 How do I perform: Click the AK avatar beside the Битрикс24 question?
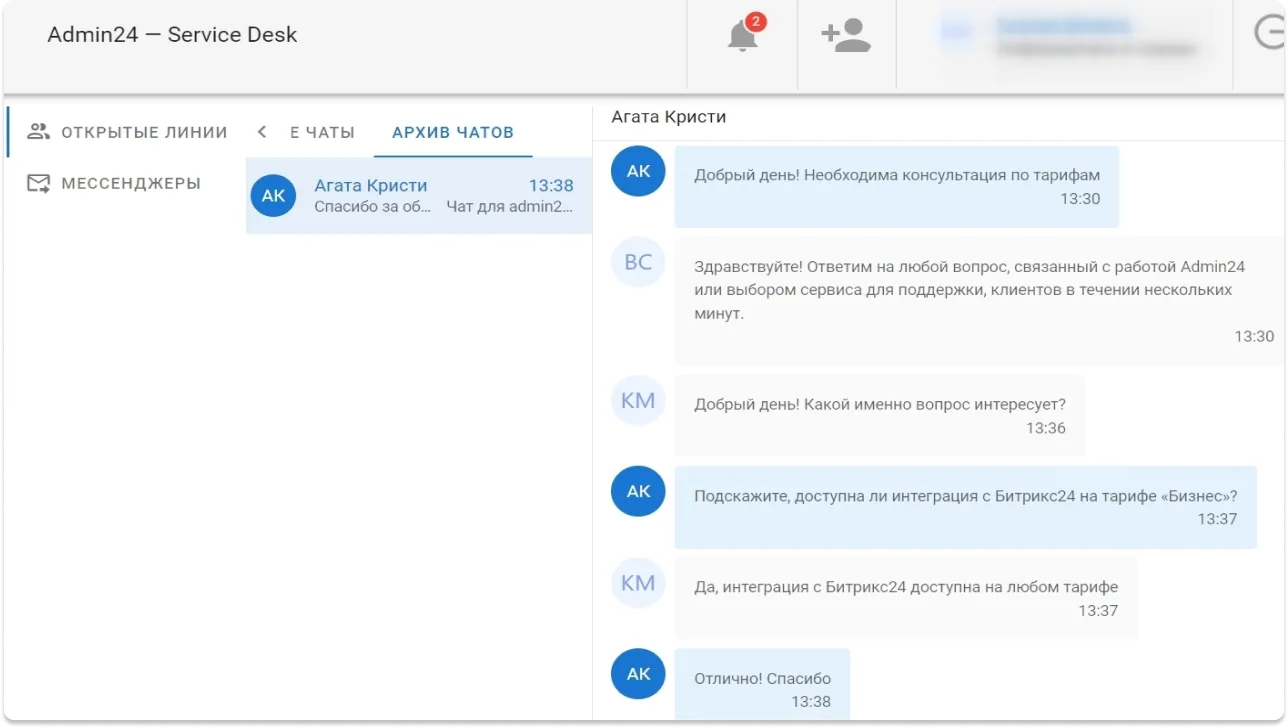pos(638,491)
